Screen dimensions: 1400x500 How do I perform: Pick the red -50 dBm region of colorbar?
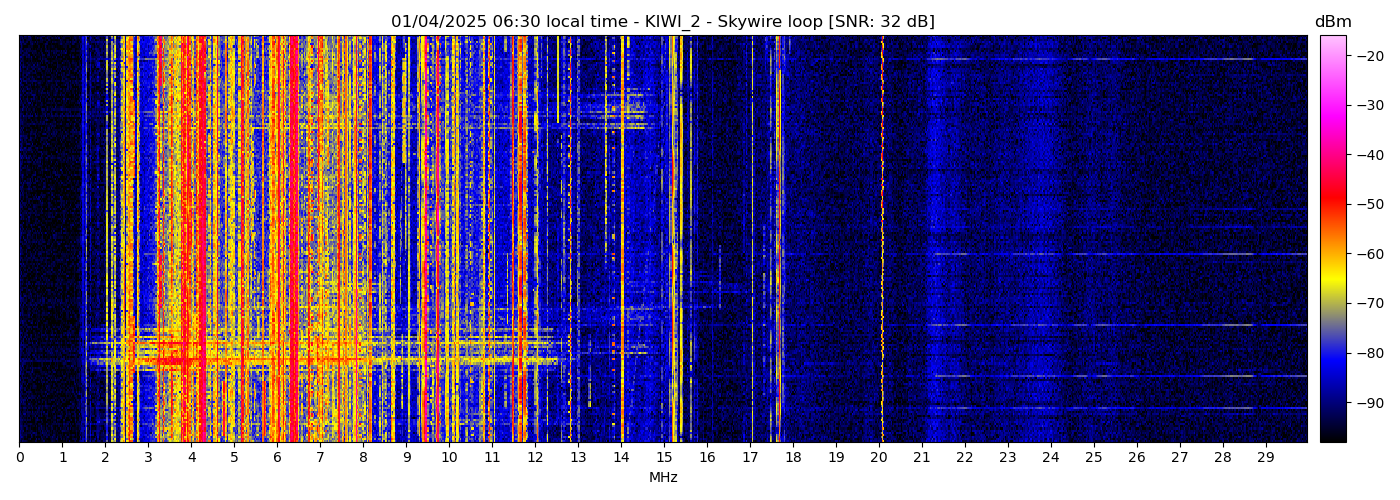click(x=1332, y=204)
